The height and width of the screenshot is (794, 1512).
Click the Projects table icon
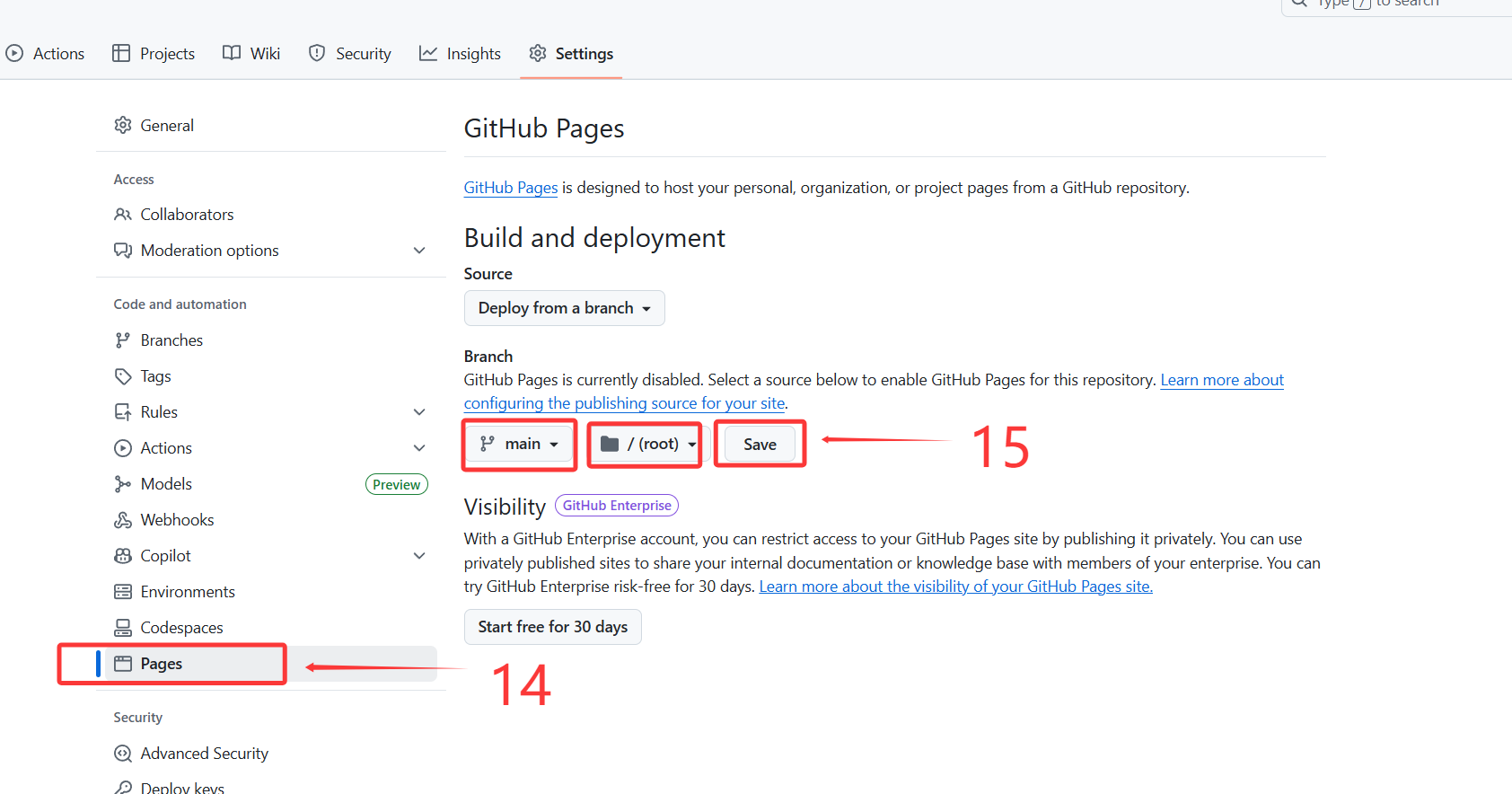tap(121, 53)
